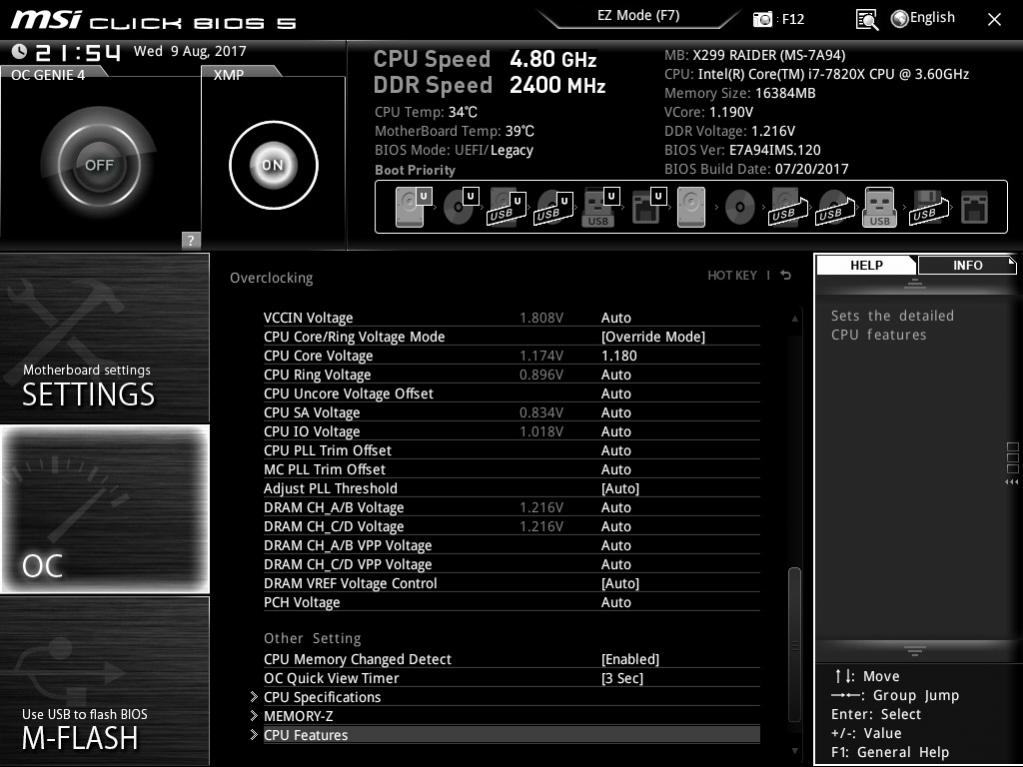Select the OC GENIE 4 tab label

click(48, 74)
